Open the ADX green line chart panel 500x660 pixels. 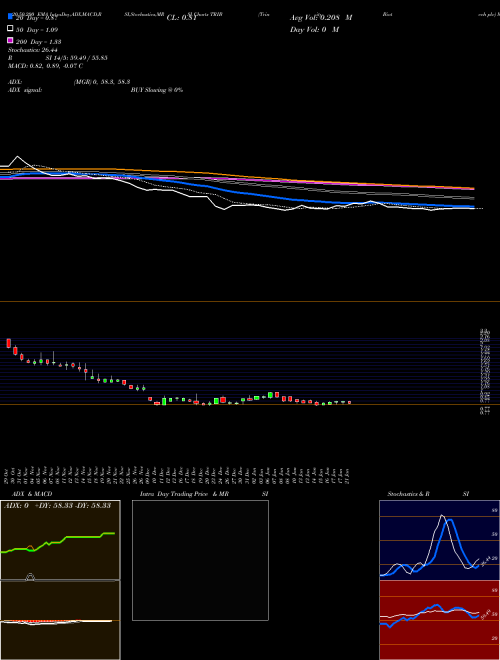(60, 540)
